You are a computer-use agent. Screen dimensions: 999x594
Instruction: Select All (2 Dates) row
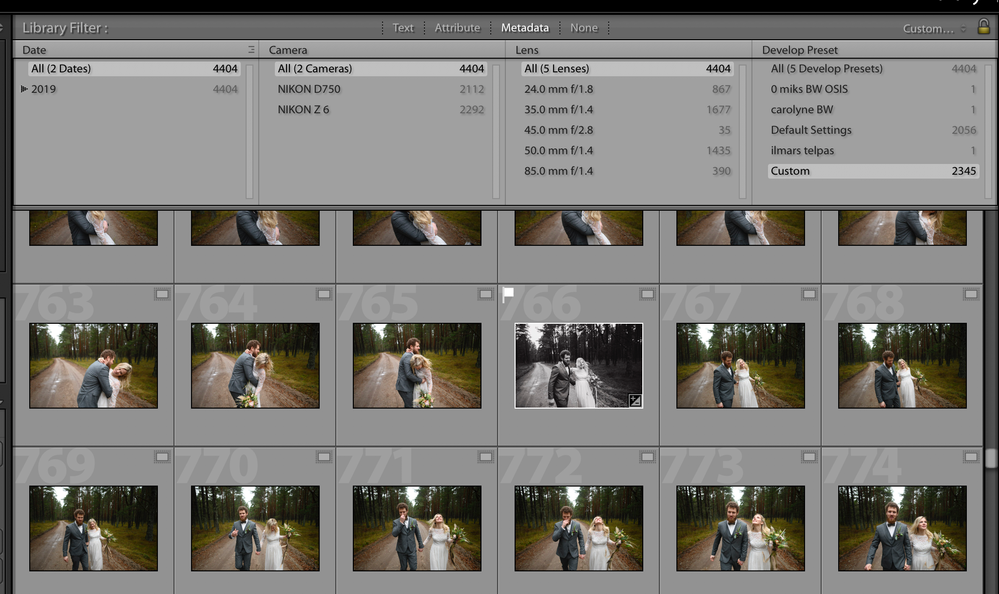click(x=134, y=69)
